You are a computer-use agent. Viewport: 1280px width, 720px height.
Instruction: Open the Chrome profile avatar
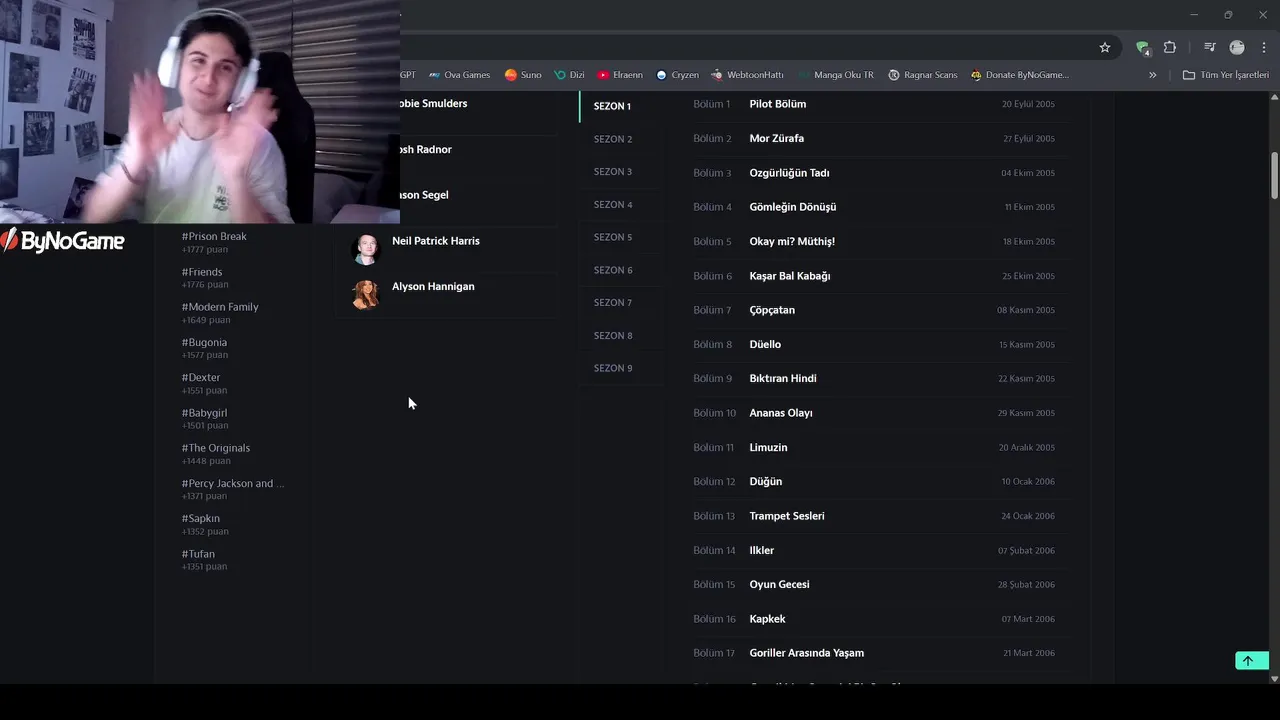[1237, 47]
